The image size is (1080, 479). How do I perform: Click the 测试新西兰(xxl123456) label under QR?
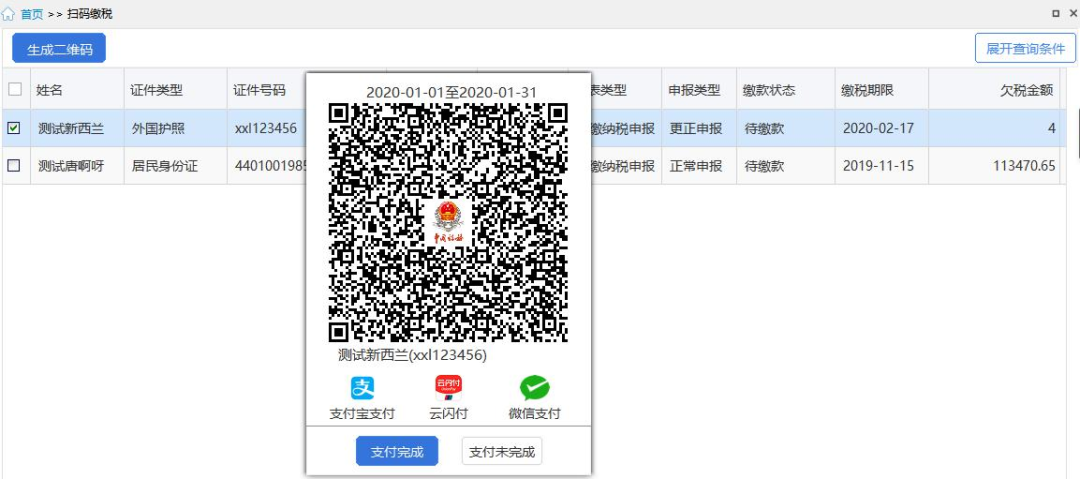[412, 355]
